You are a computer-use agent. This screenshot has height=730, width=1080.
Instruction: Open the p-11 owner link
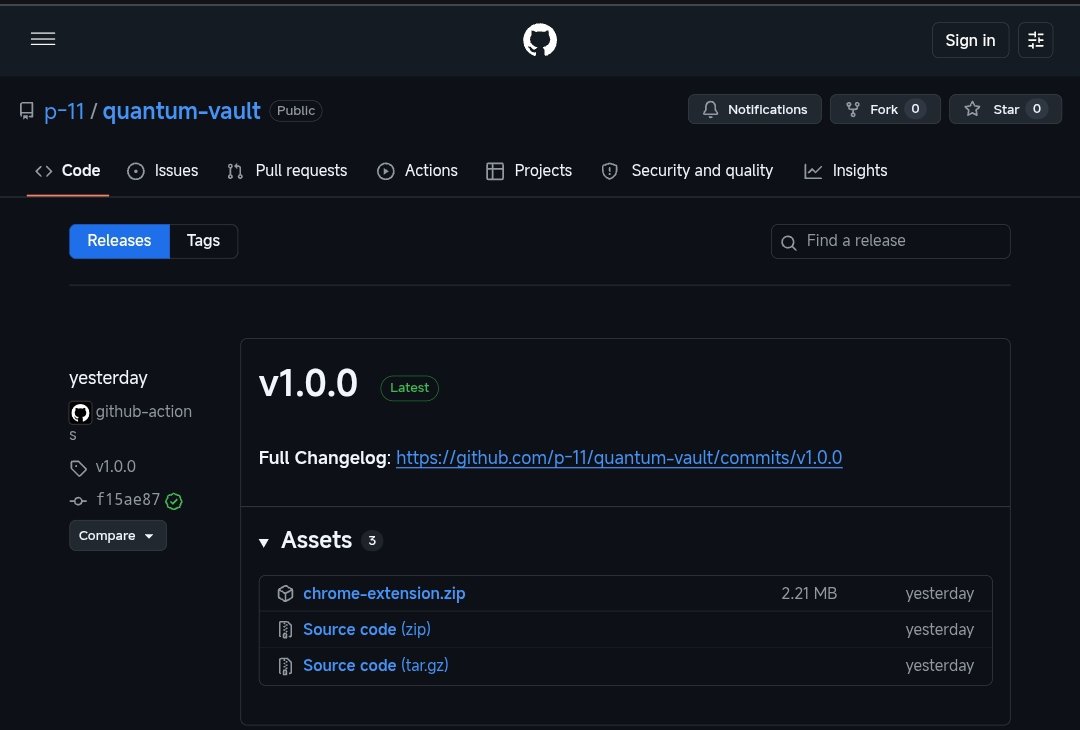pos(64,111)
